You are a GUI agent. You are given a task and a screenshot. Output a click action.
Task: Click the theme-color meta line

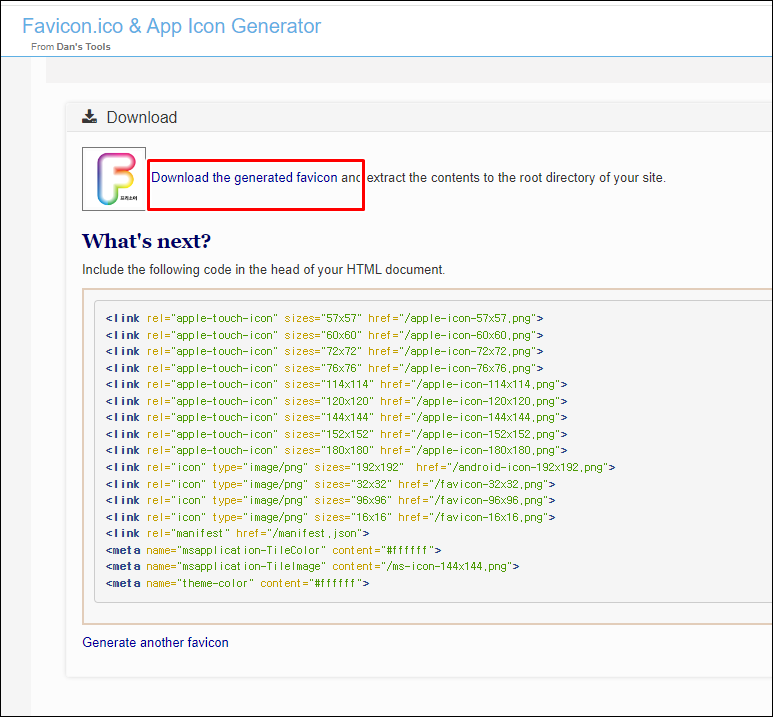coord(237,583)
